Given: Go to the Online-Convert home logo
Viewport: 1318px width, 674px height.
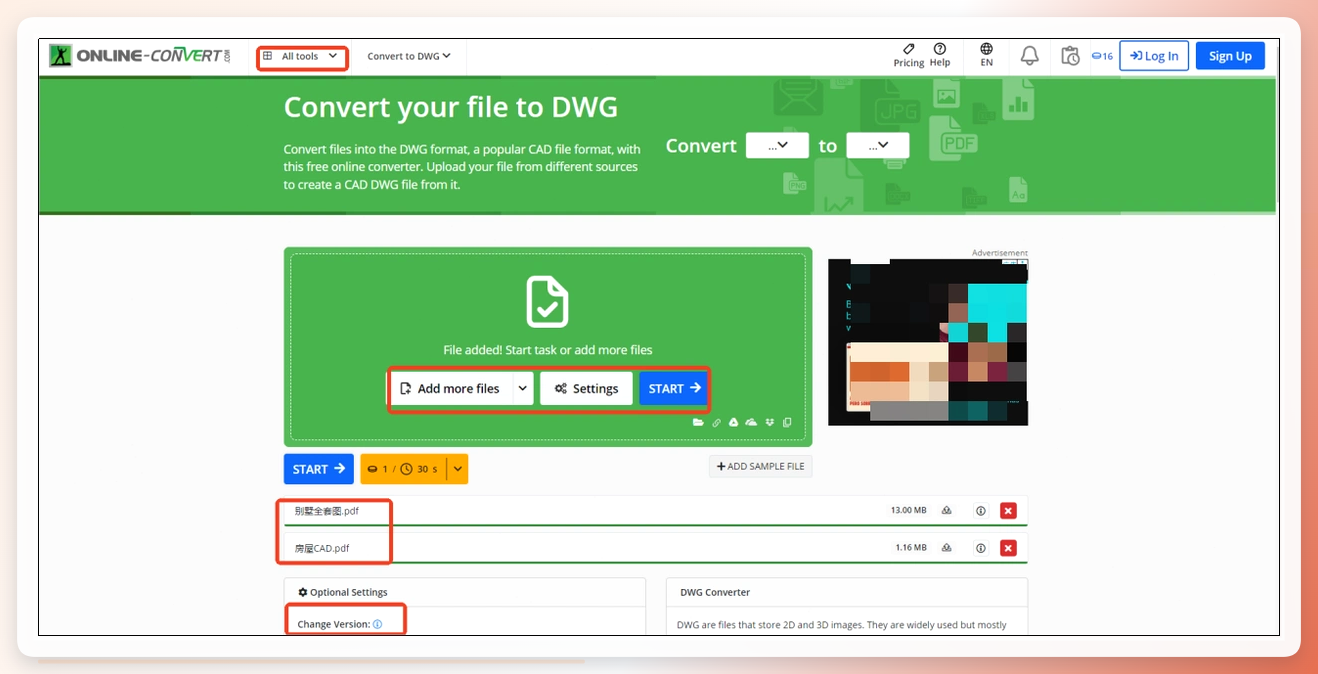Looking at the screenshot, I should point(141,56).
